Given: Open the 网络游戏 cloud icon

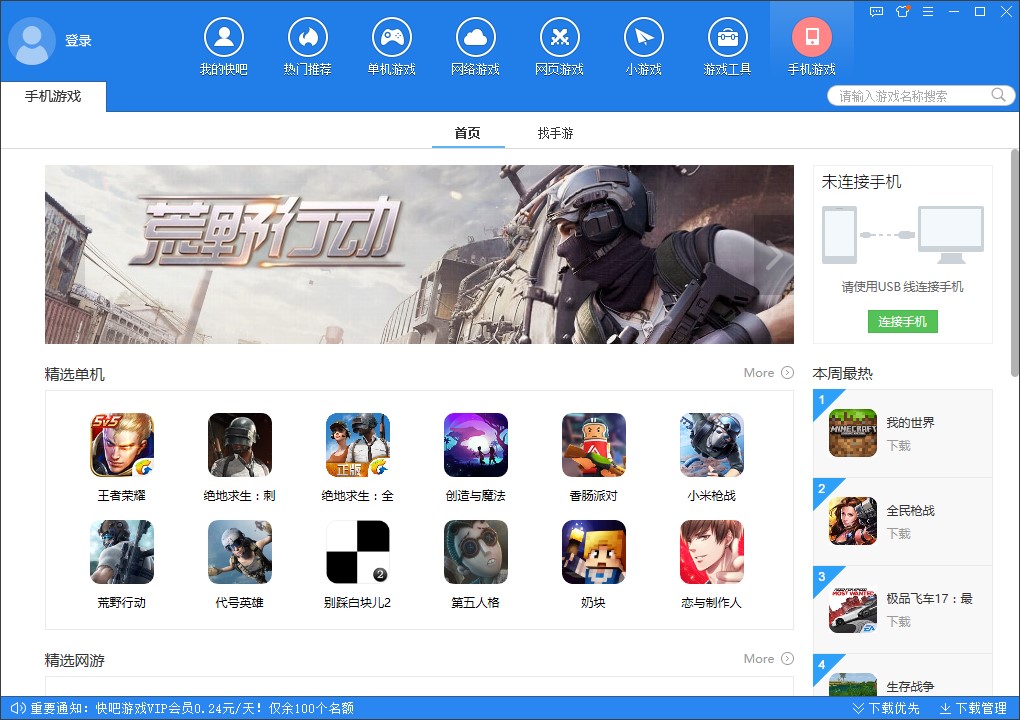Looking at the screenshot, I should [476, 38].
